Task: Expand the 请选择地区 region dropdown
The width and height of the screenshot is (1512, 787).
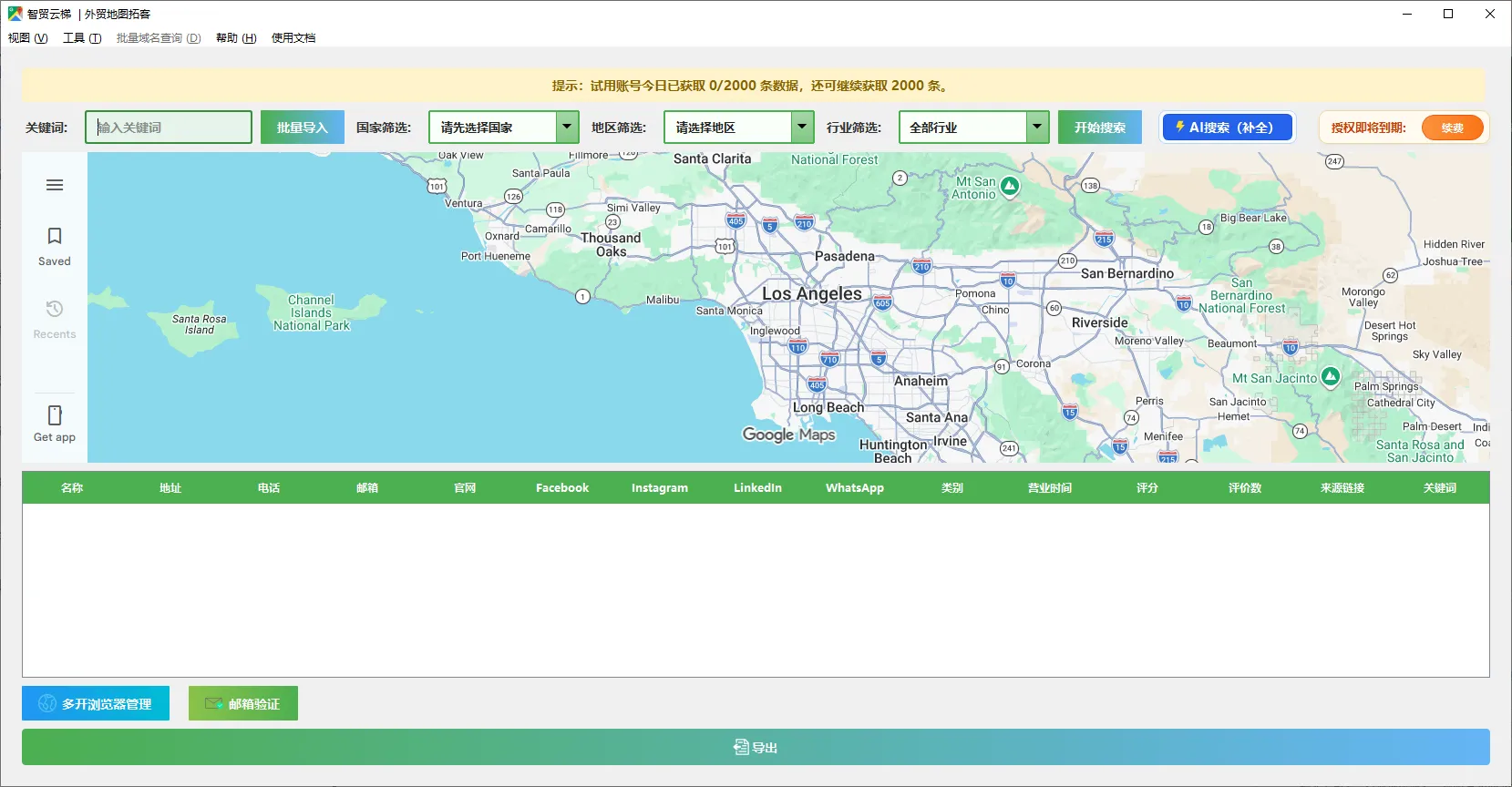Action: [802, 127]
